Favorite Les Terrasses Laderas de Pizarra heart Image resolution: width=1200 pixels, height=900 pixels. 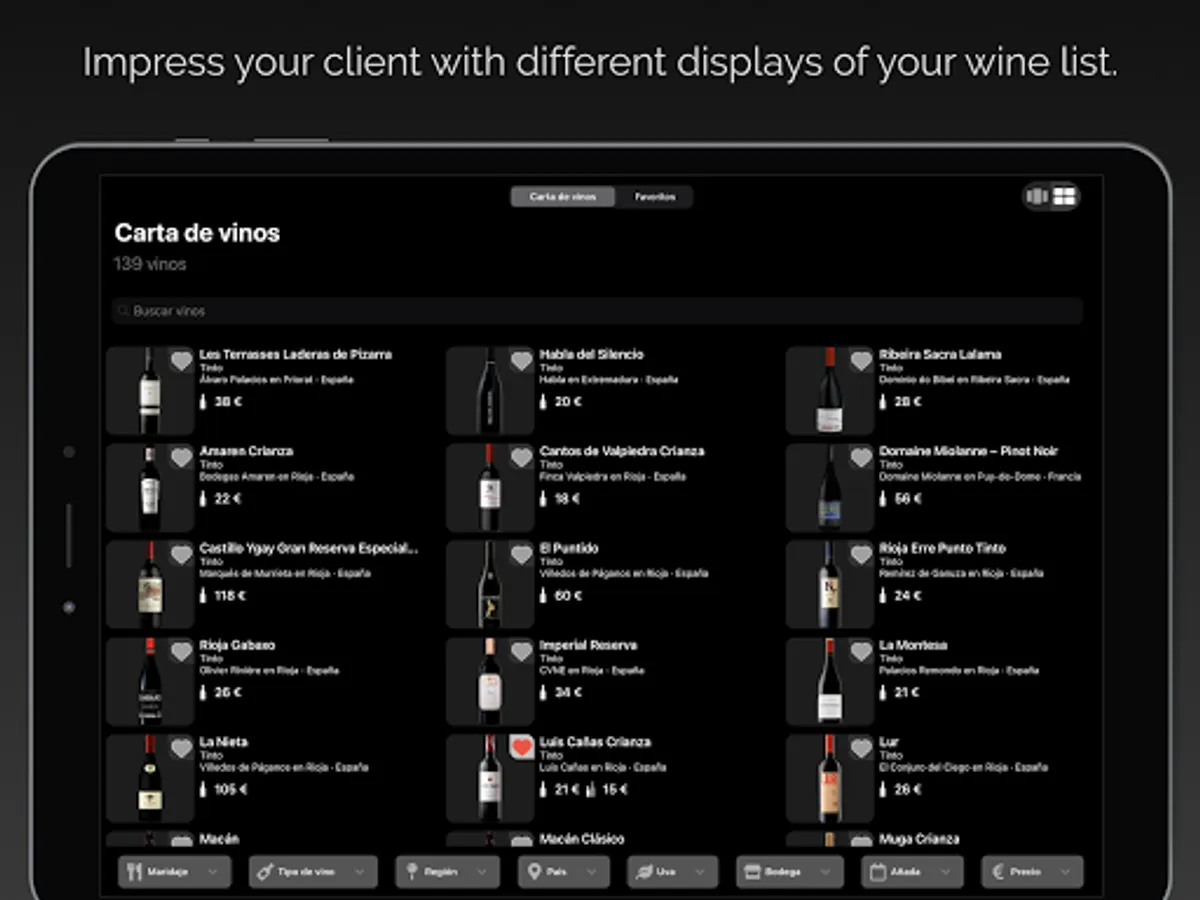pos(181,361)
